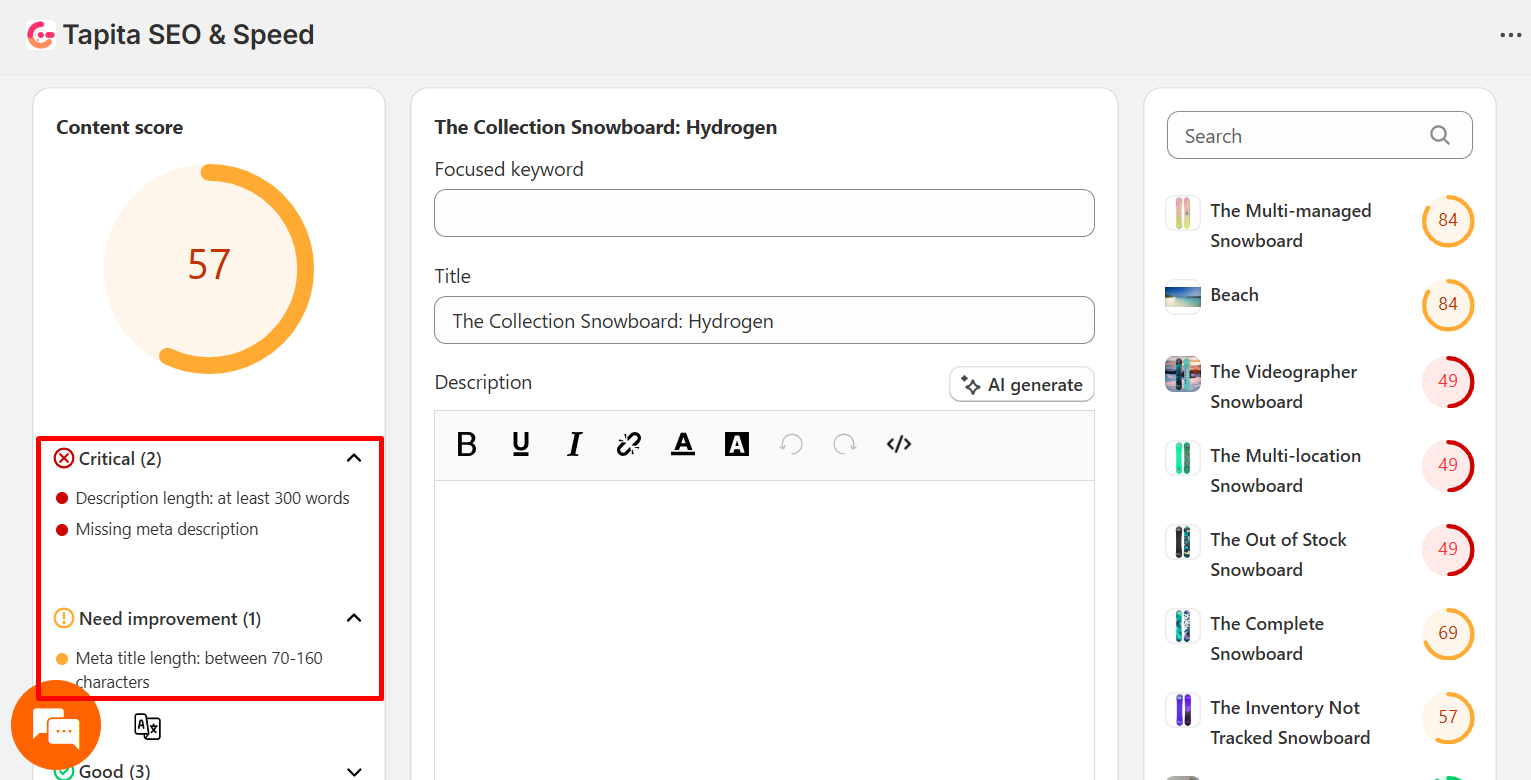1531x780 pixels.
Task: Collapse the Critical issues section
Action: (x=353, y=457)
